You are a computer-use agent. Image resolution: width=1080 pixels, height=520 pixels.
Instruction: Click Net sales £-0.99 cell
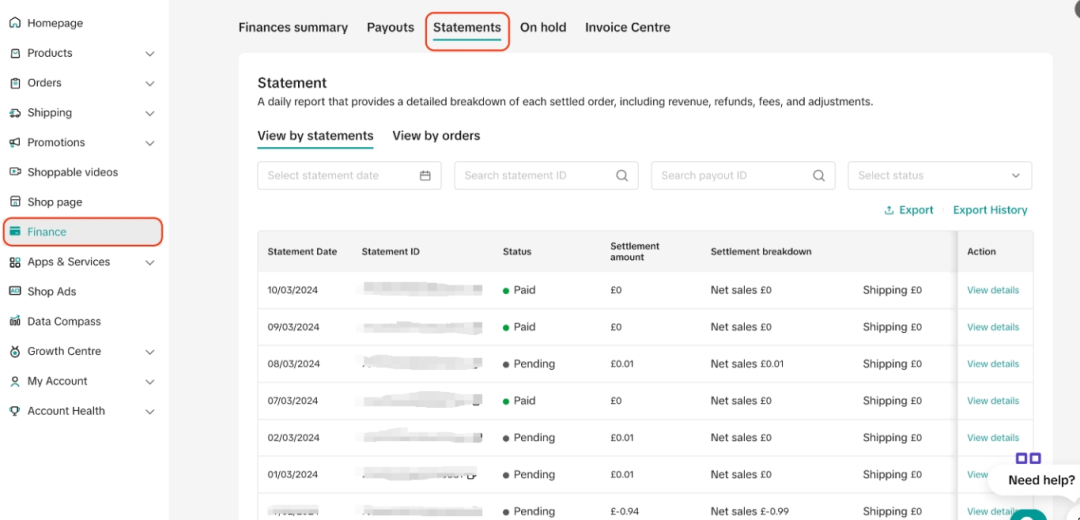pos(750,511)
